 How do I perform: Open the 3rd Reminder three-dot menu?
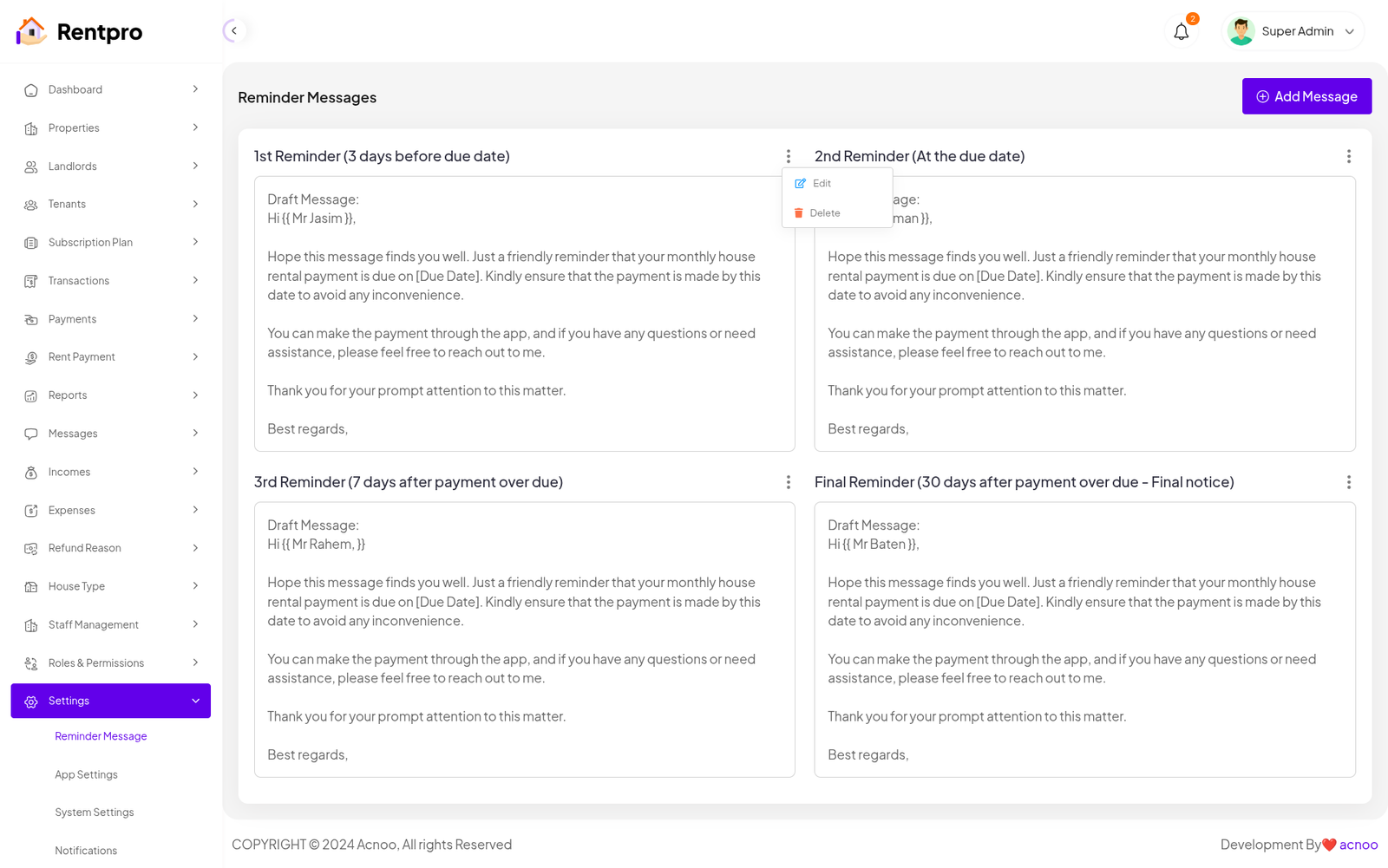[x=788, y=482]
